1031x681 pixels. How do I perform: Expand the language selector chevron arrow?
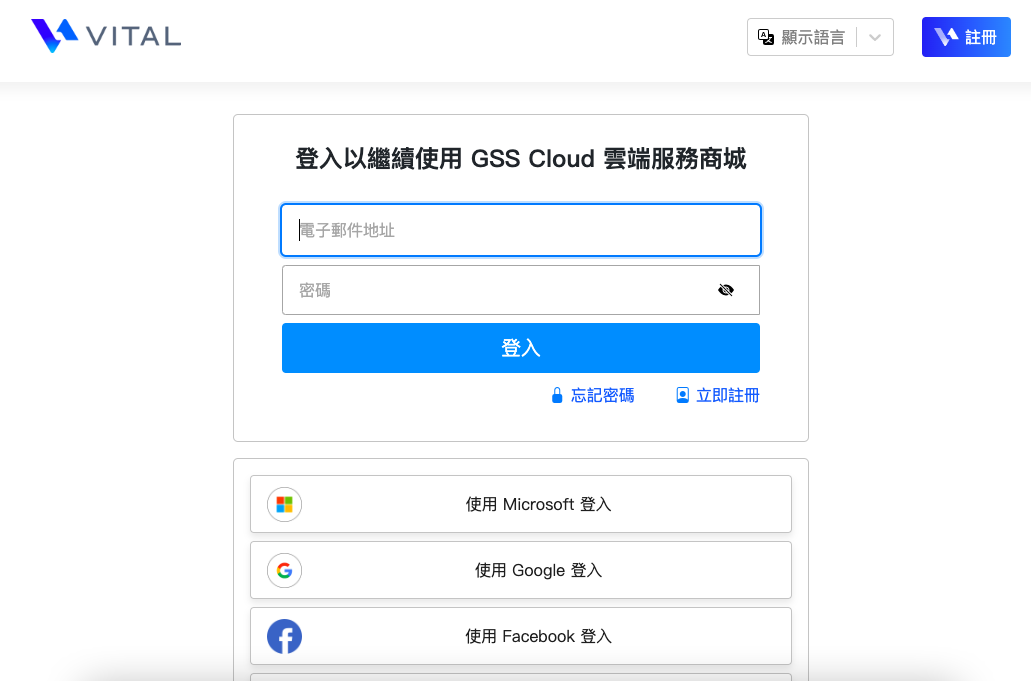[x=875, y=37]
